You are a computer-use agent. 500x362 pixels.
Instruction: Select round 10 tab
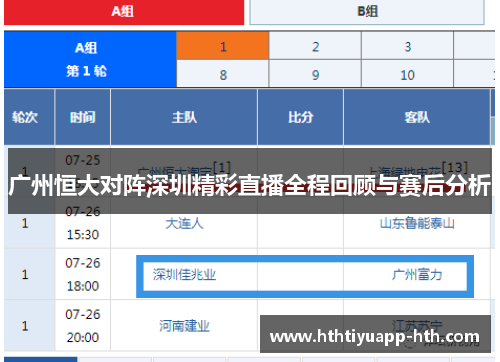click(x=407, y=74)
